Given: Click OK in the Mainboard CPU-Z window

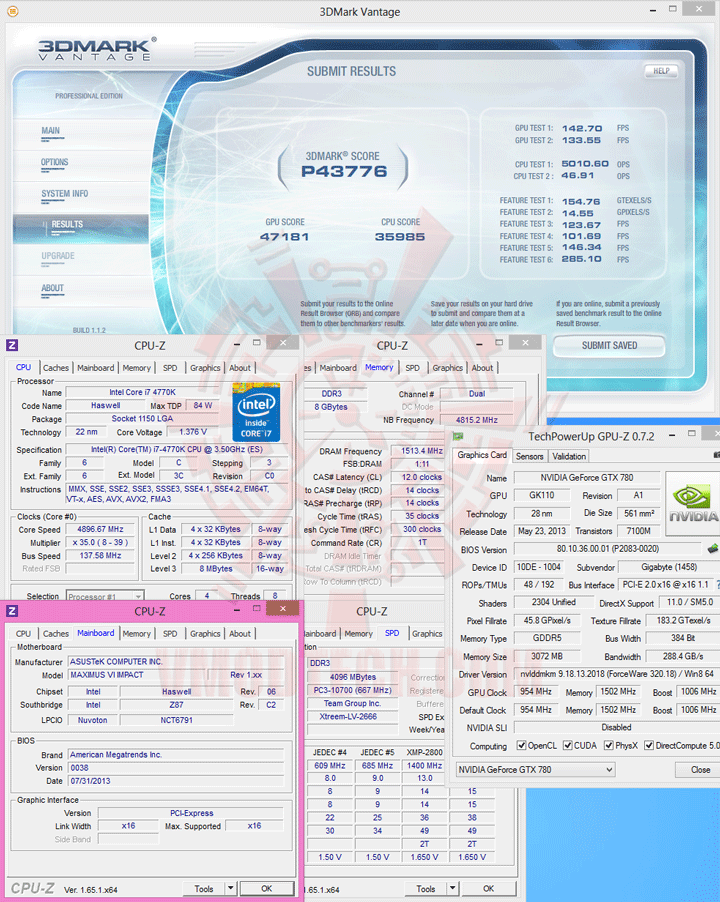Looking at the screenshot, I should [267, 888].
